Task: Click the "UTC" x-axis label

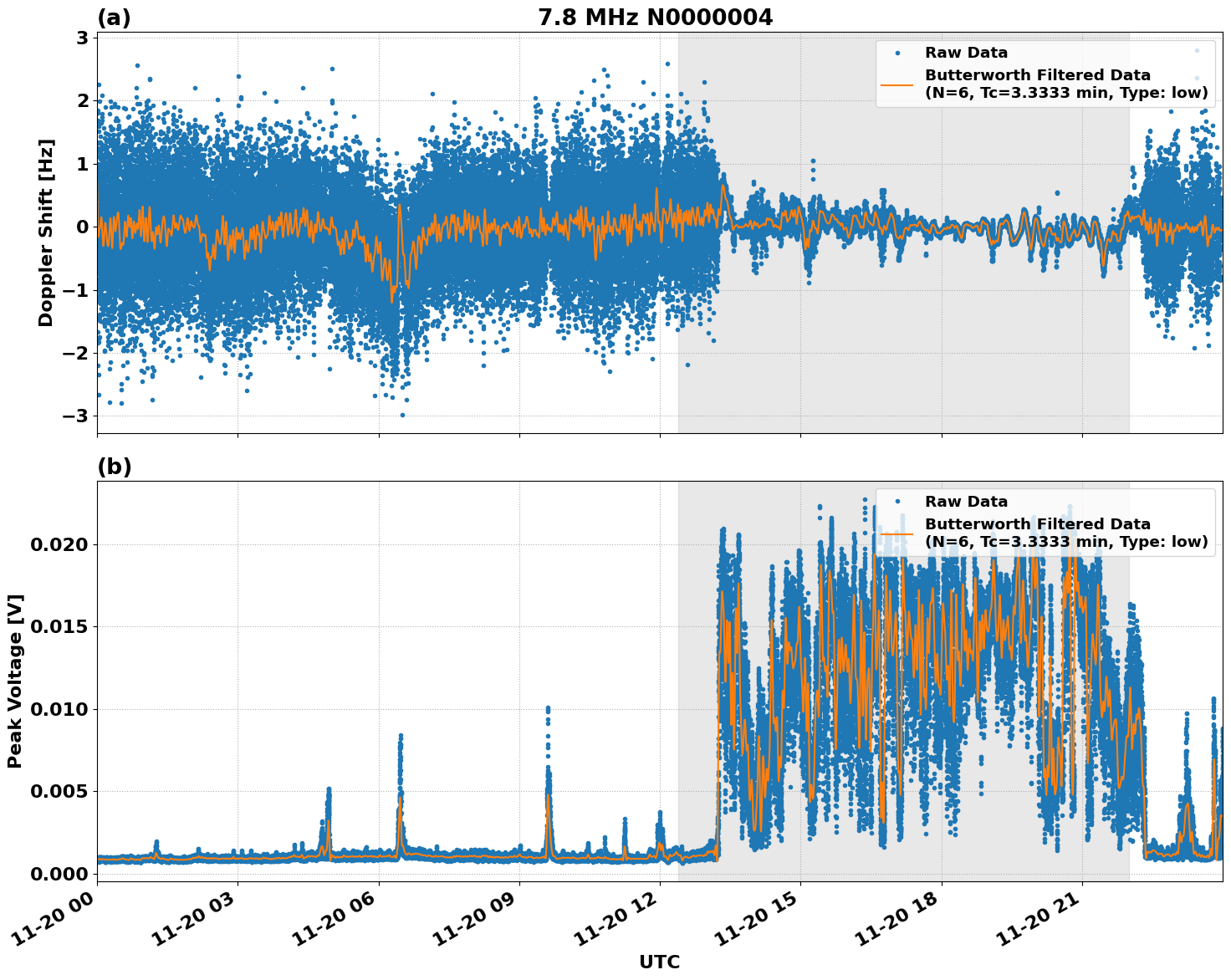Action: (x=659, y=962)
